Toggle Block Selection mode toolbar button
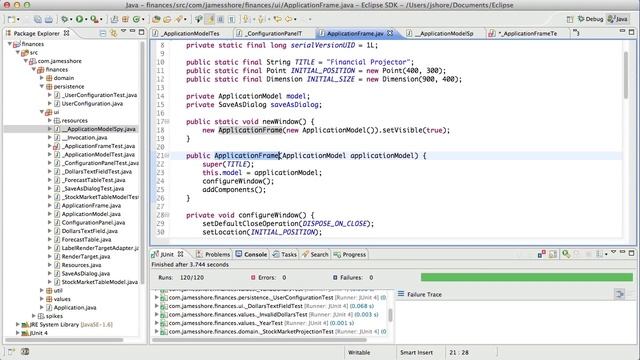The image size is (640, 360). point(220,19)
